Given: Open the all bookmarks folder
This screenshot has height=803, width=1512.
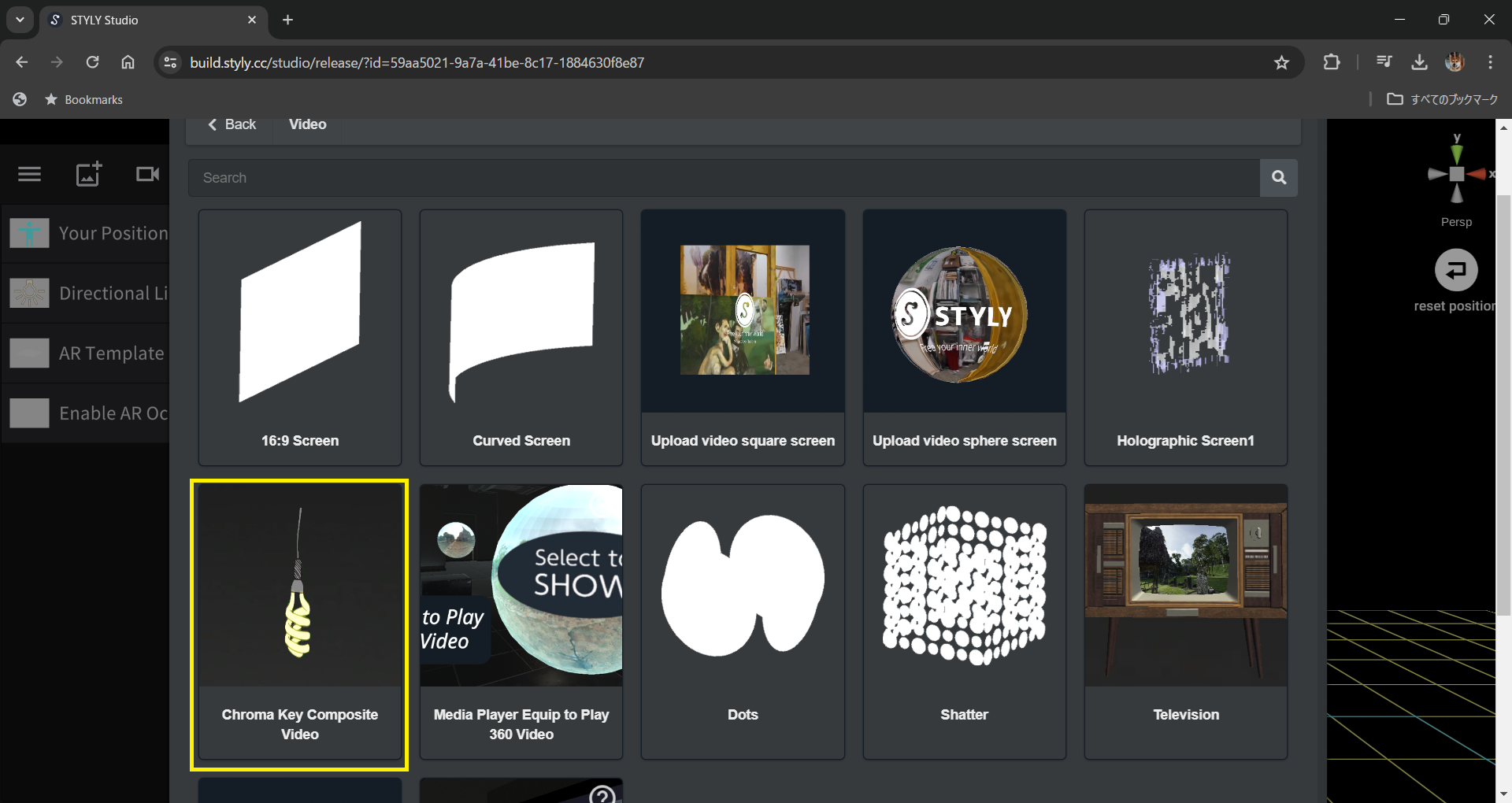Looking at the screenshot, I should 1443,99.
